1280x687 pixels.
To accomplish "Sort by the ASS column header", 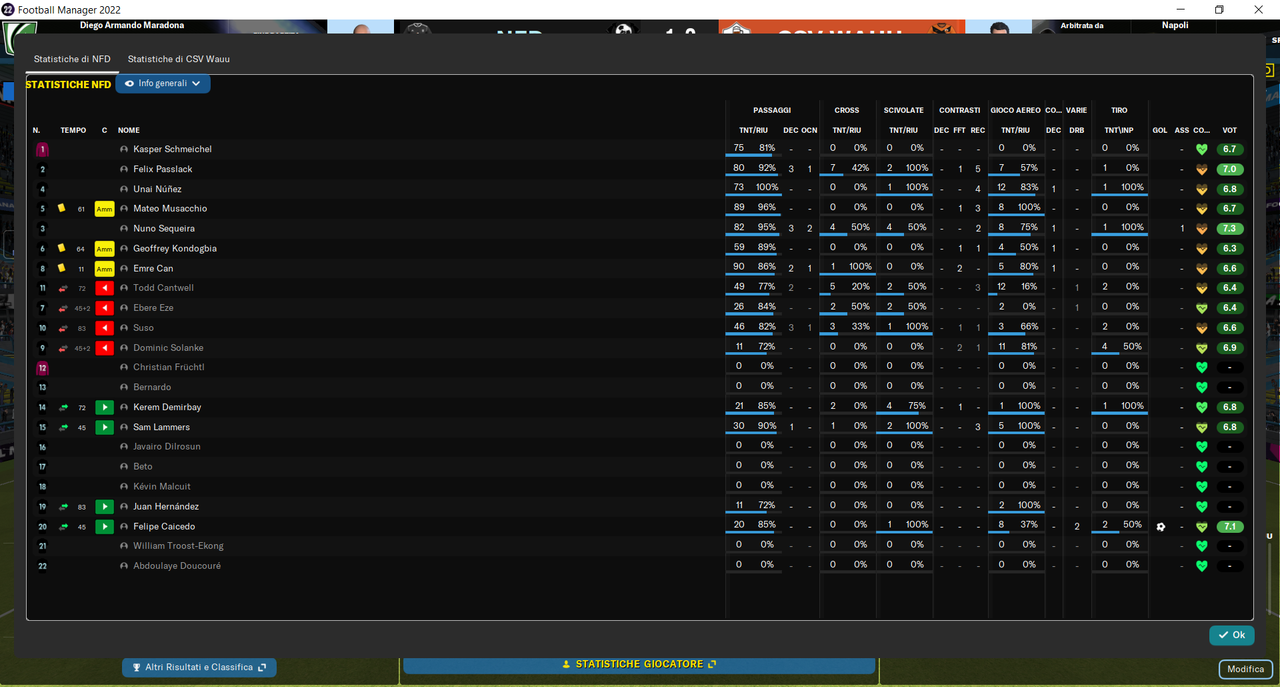I will 1182,130.
